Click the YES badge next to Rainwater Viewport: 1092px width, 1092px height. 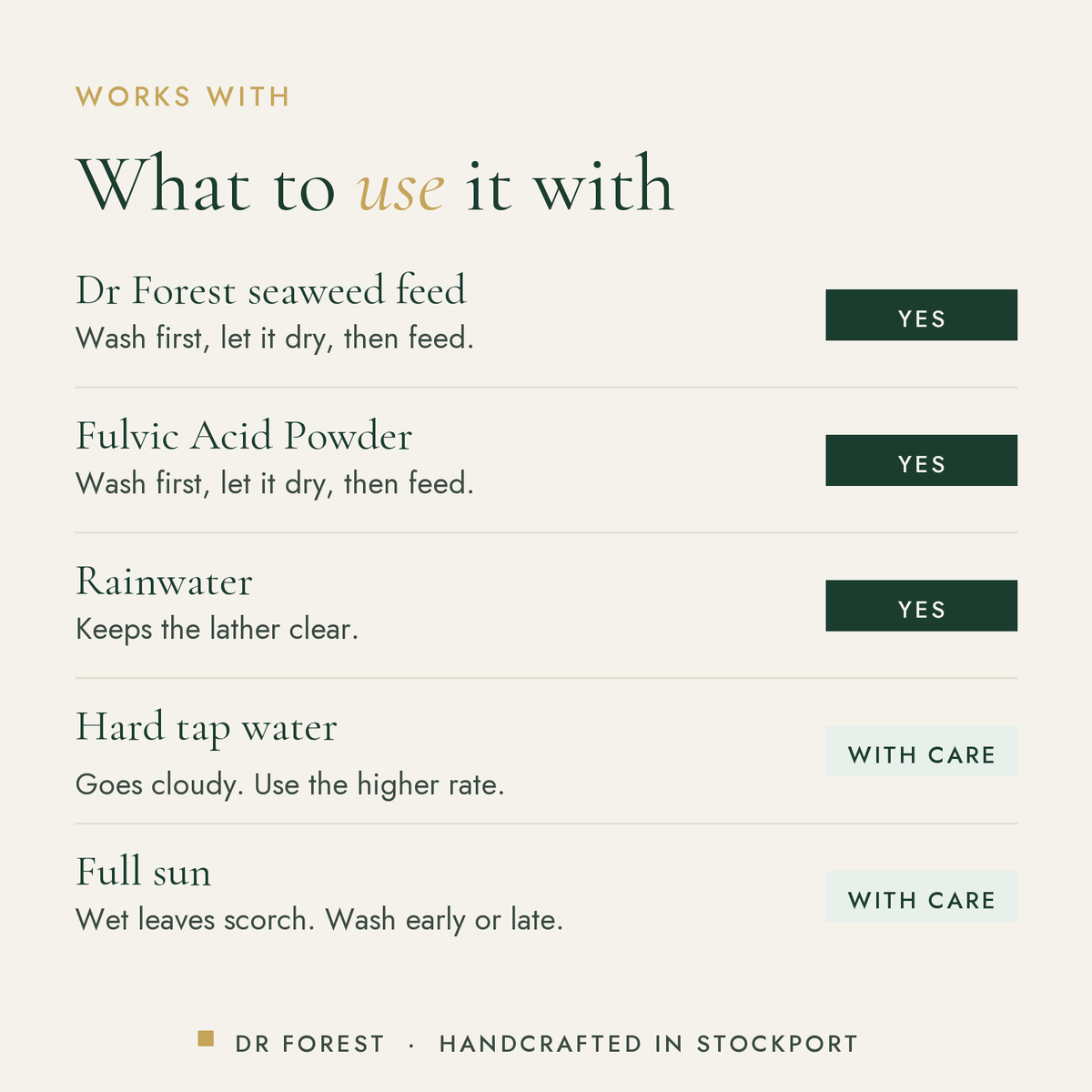921,606
